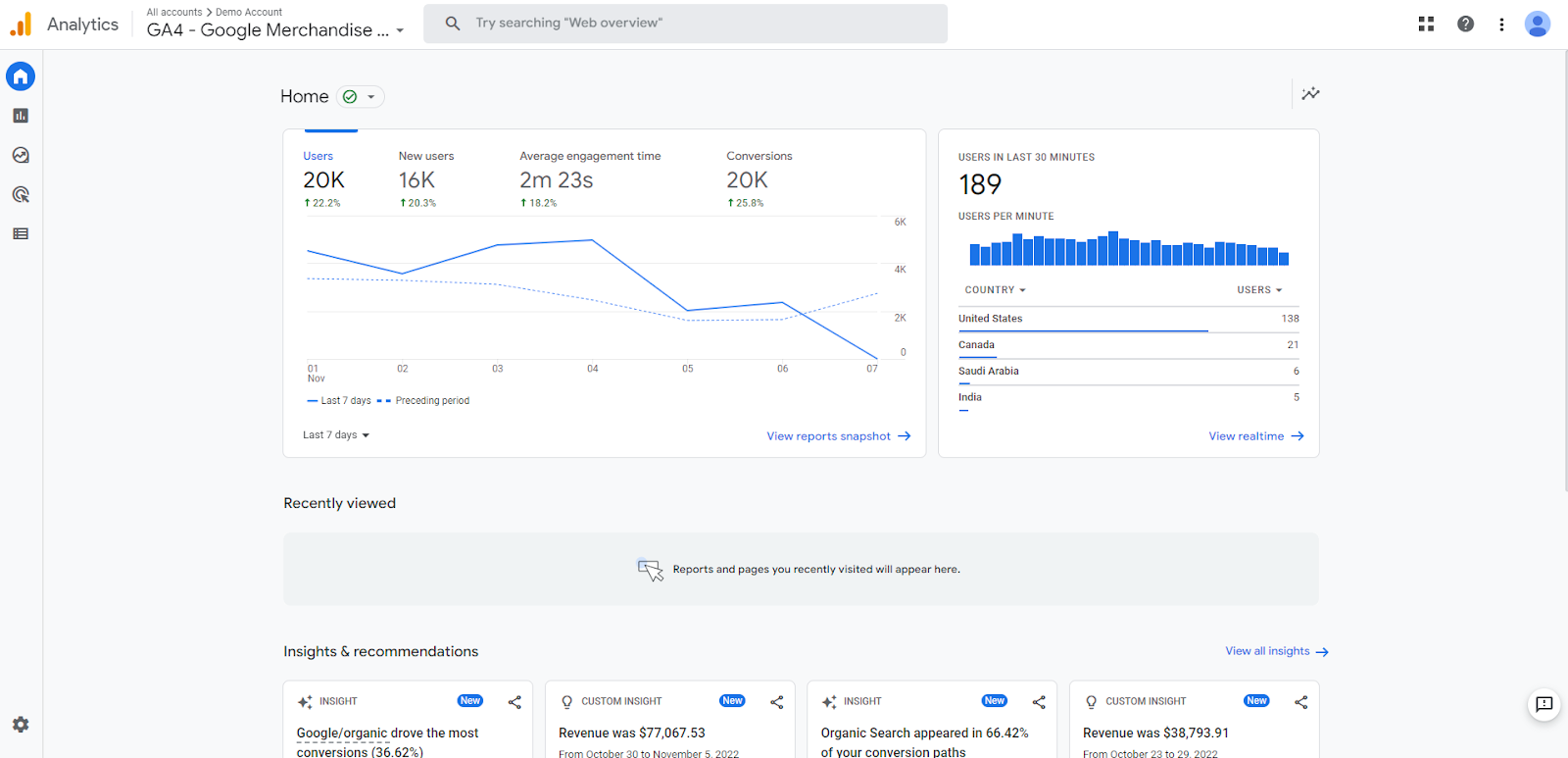Share the Google/organic insight card
1568x758 pixels.
tap(514, 702)
